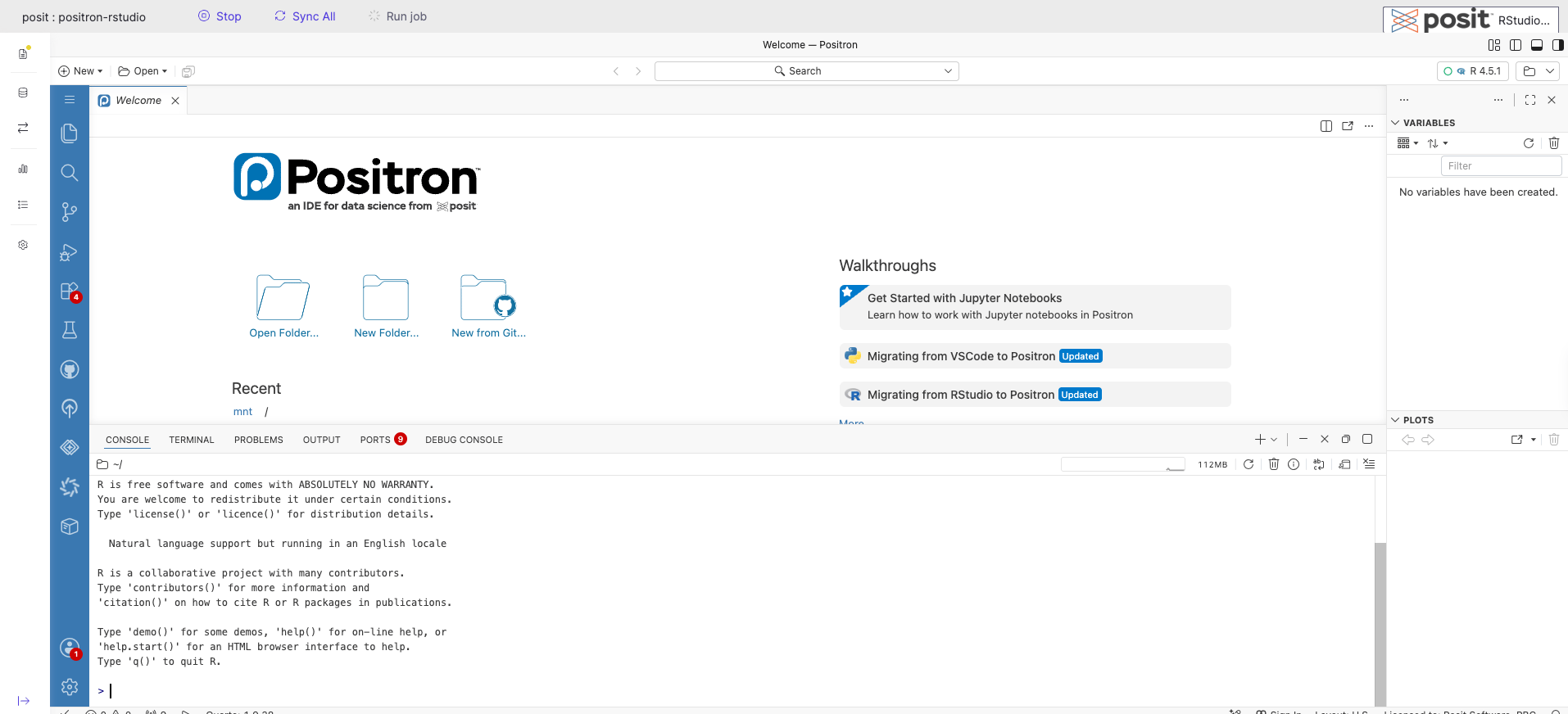This screenshot has height=714, width=1568.
Task: Switch to the OUTPUT tab
Action: (x=322, y=440)
